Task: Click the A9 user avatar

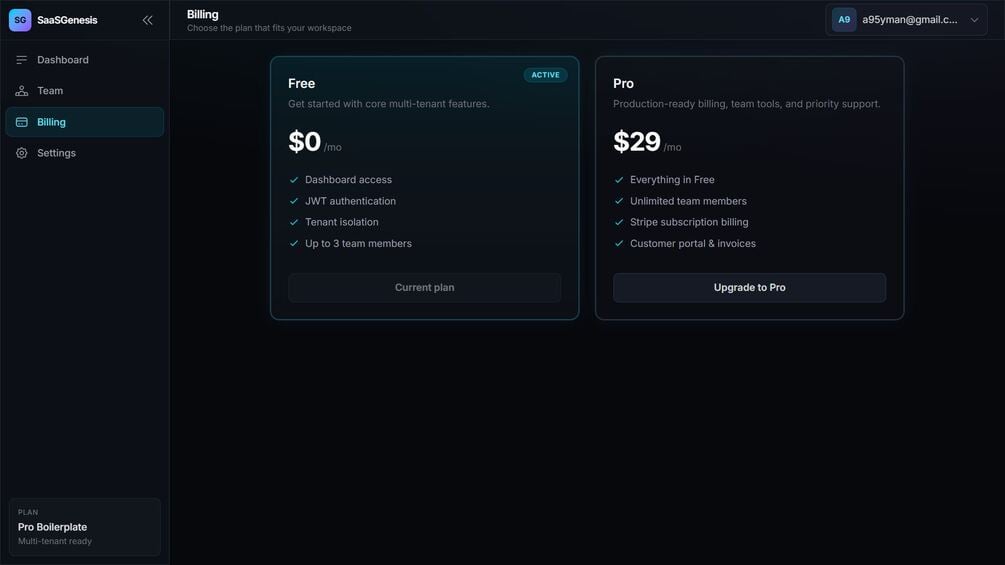Action: click(x=843, y=20)
